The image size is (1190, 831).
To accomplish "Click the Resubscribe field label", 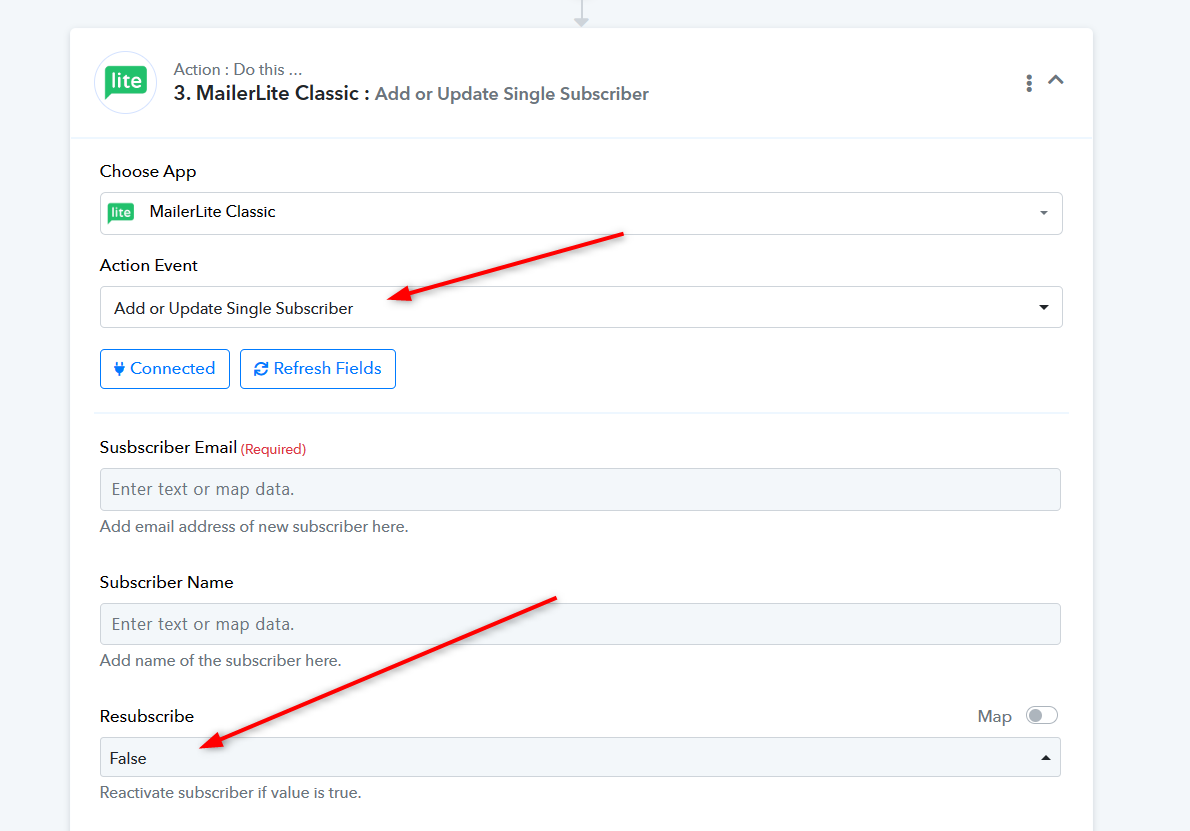I will (x=146, y=716).
